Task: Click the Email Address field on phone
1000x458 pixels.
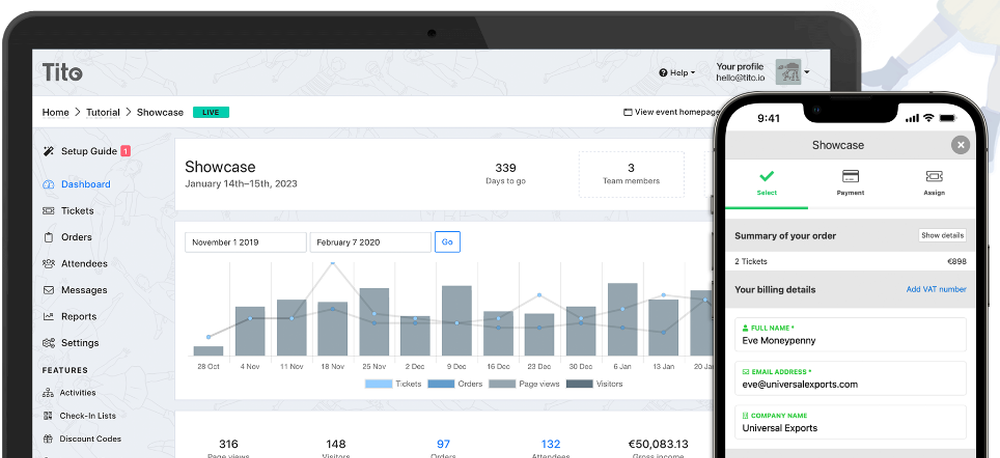Action: (x=850, y=378)
